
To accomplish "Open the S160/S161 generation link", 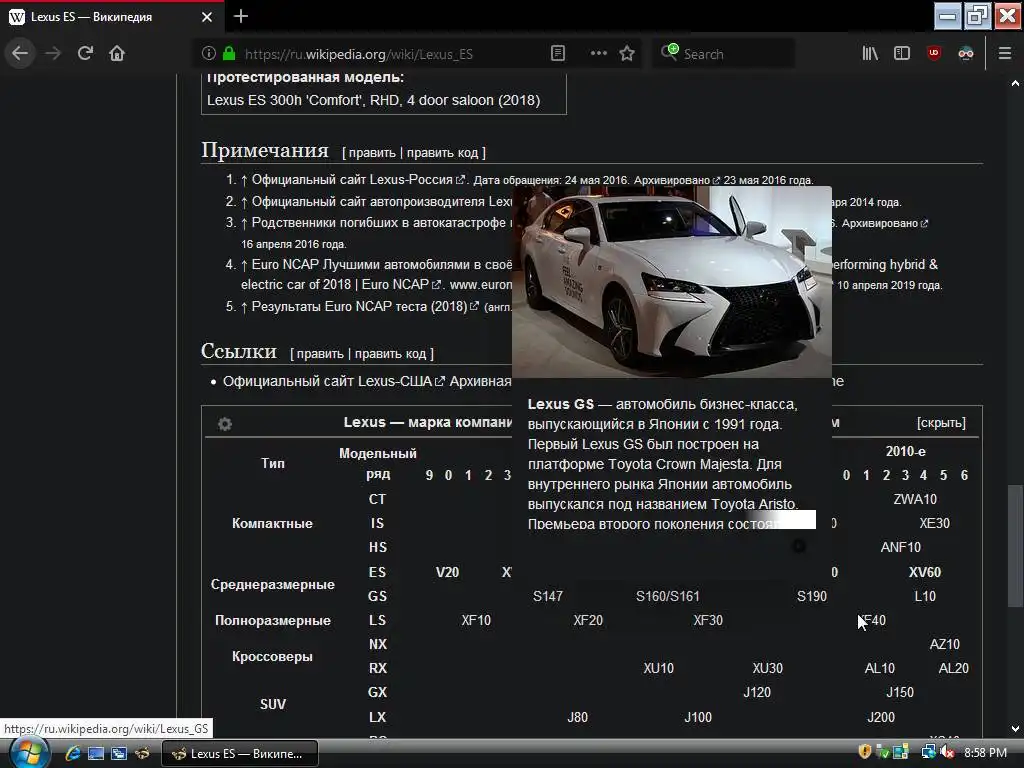I will tap(667, 596).
